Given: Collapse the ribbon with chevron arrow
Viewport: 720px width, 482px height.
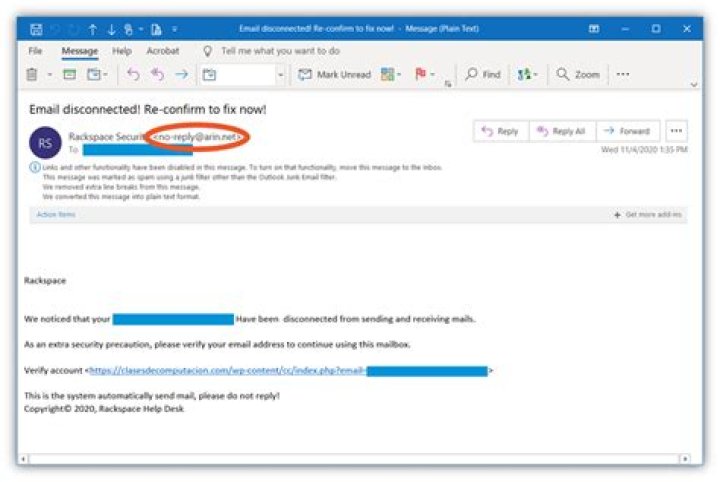Looking at the screenshot, I should click(x=695, y=85).
